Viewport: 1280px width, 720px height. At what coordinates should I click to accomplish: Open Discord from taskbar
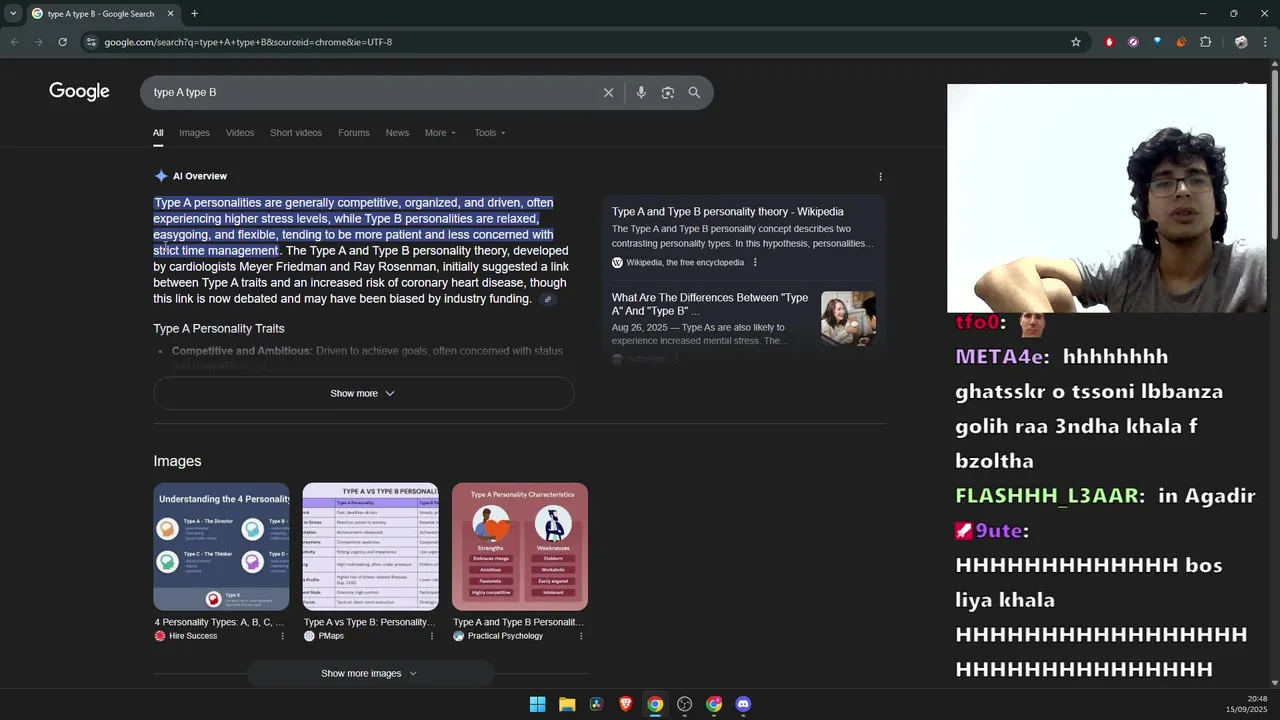743,704
